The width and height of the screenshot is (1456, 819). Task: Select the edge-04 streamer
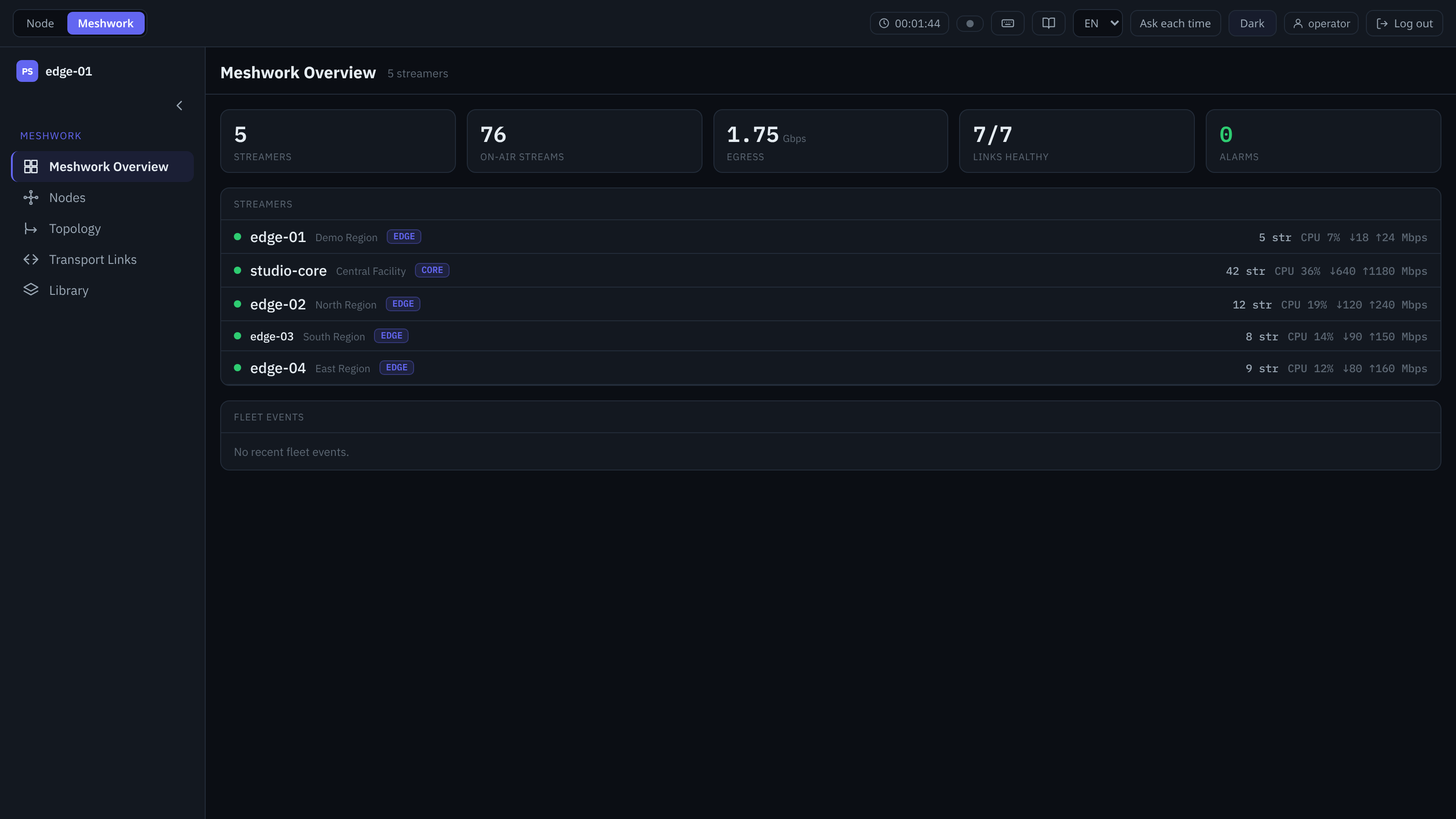coord(830,368)
